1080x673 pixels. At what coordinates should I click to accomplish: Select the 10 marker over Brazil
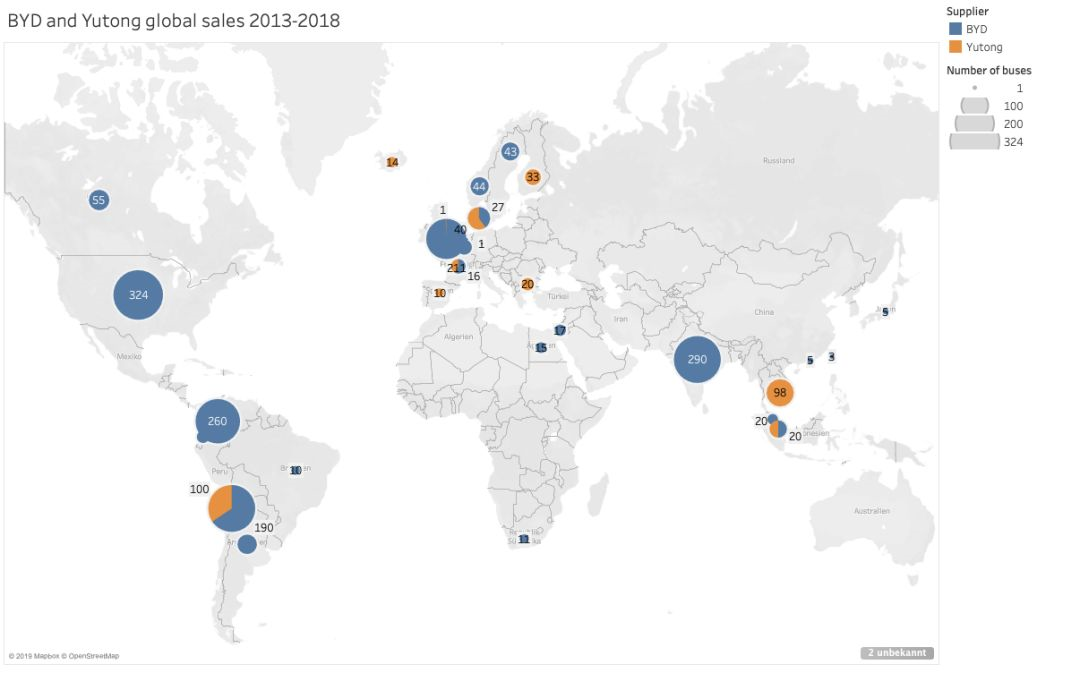(x=295, y=470)
